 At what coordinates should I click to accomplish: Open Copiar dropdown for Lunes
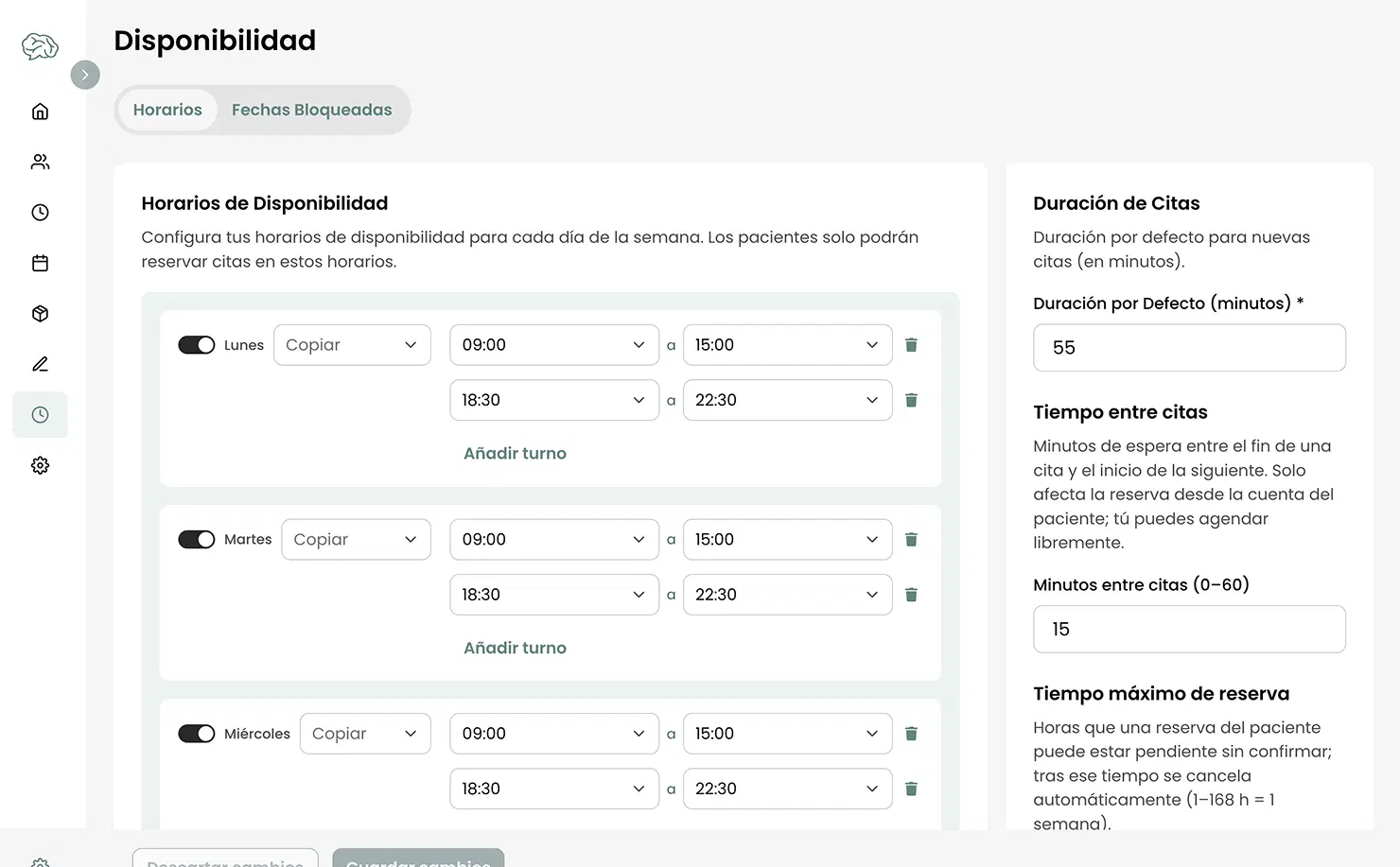(352, 345)
